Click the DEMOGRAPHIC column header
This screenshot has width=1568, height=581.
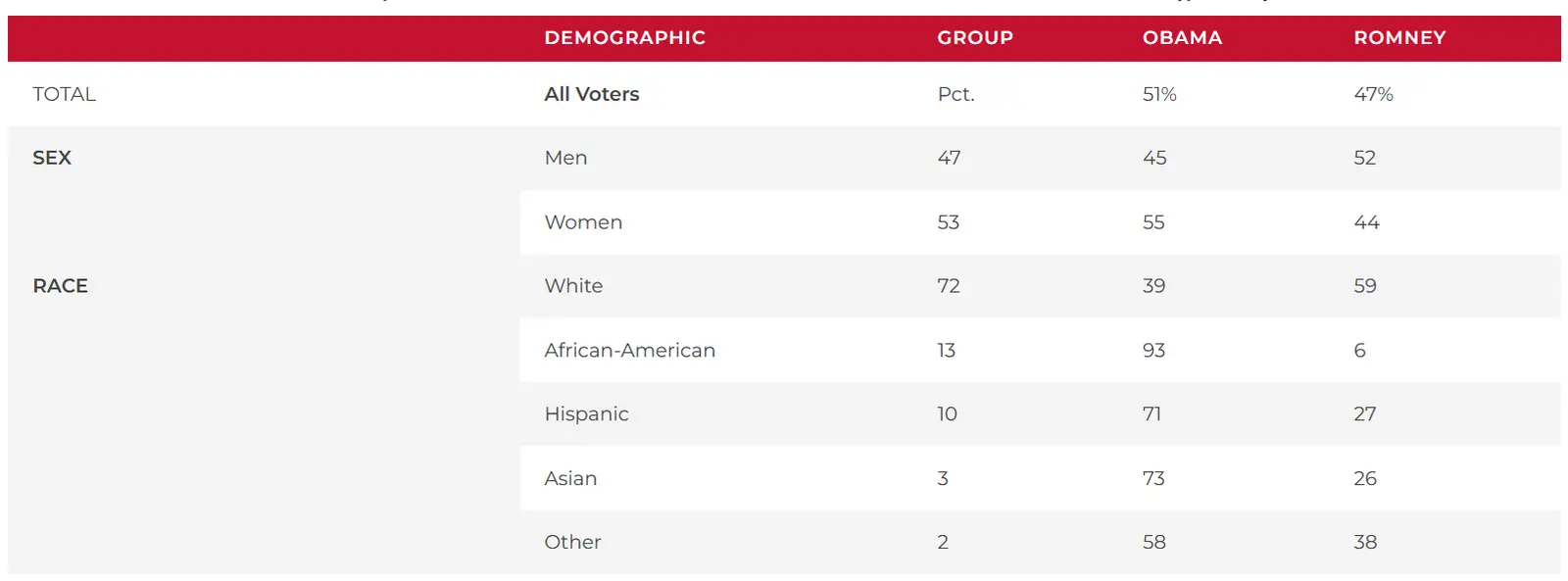coord(624,38)
